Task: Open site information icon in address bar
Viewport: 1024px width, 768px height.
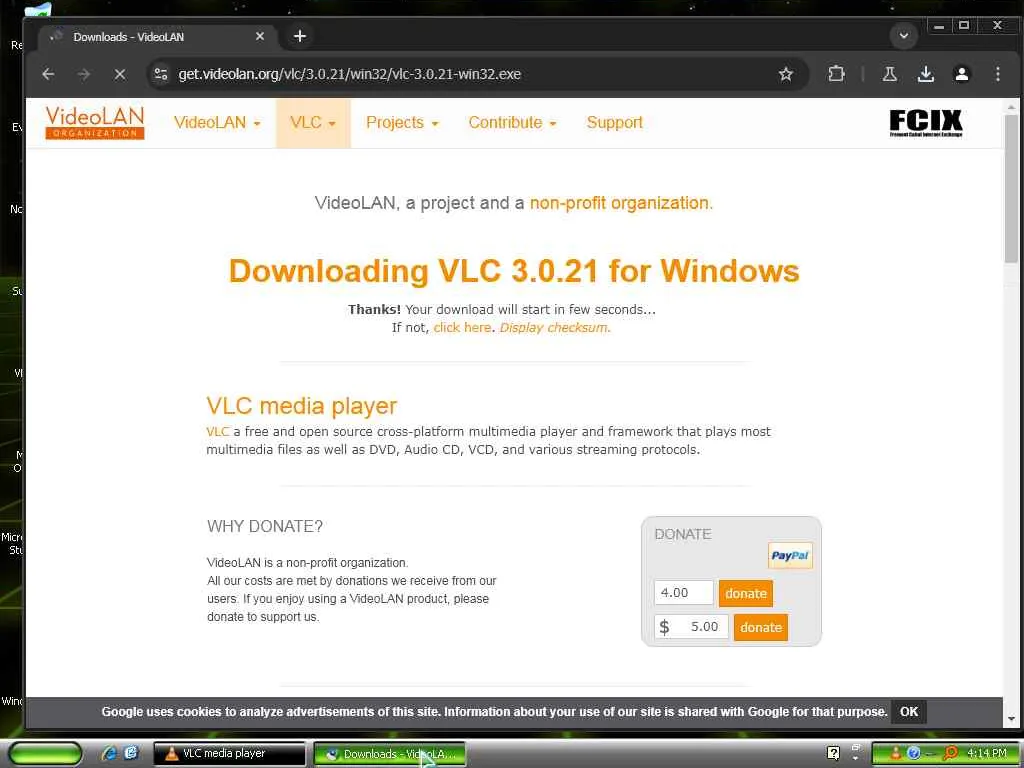Action: pyautogui.click(x=161, y=74)
